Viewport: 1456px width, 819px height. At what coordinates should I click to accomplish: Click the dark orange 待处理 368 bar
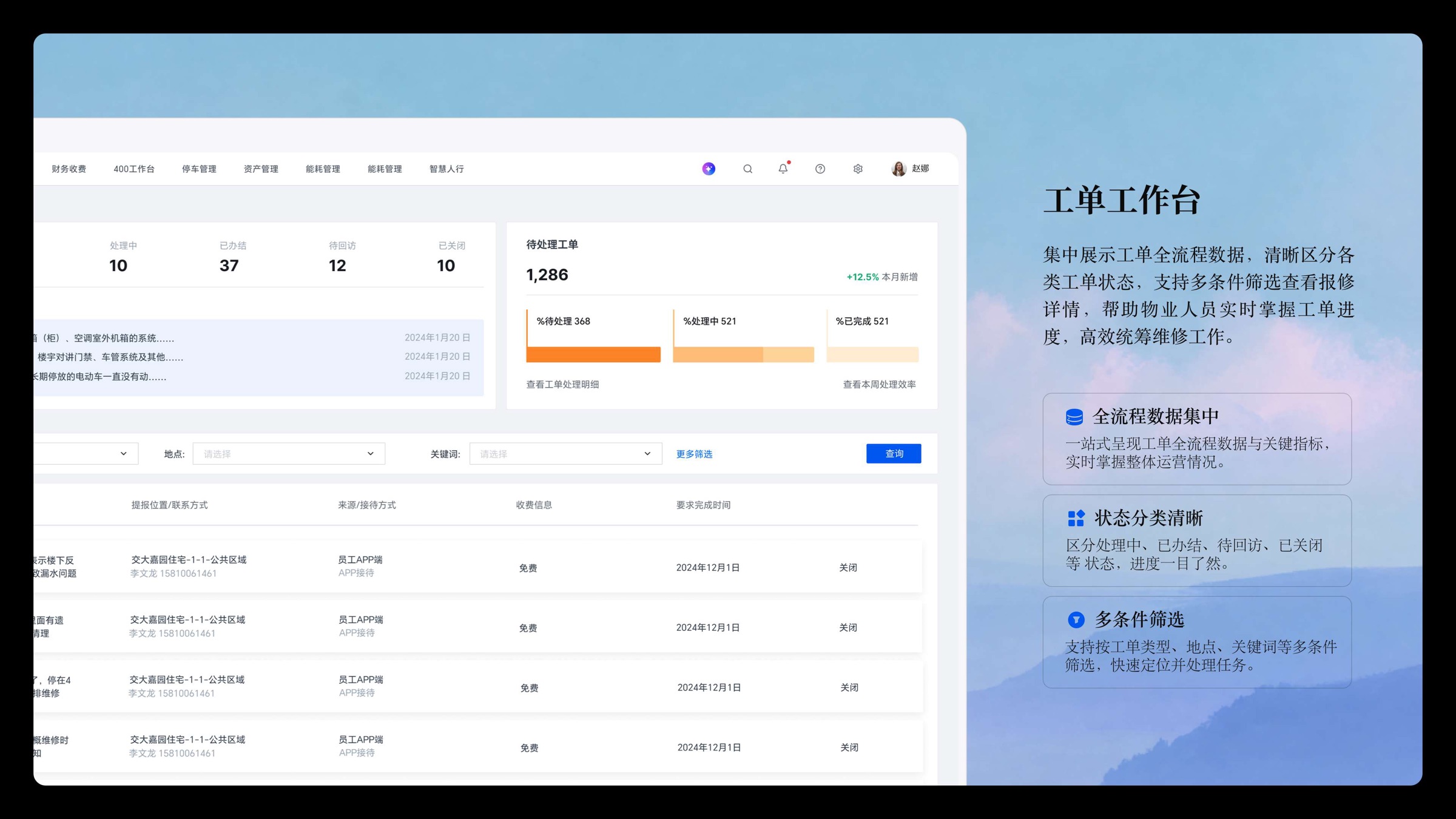coord(593,354)
